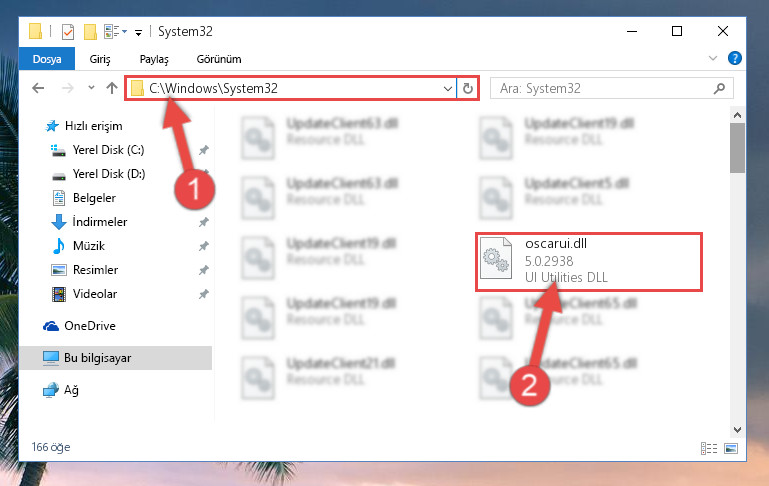Select the oscarui.dll file
Image resolution: width=769 pixels, height=486 pixels.
(589, 261)
